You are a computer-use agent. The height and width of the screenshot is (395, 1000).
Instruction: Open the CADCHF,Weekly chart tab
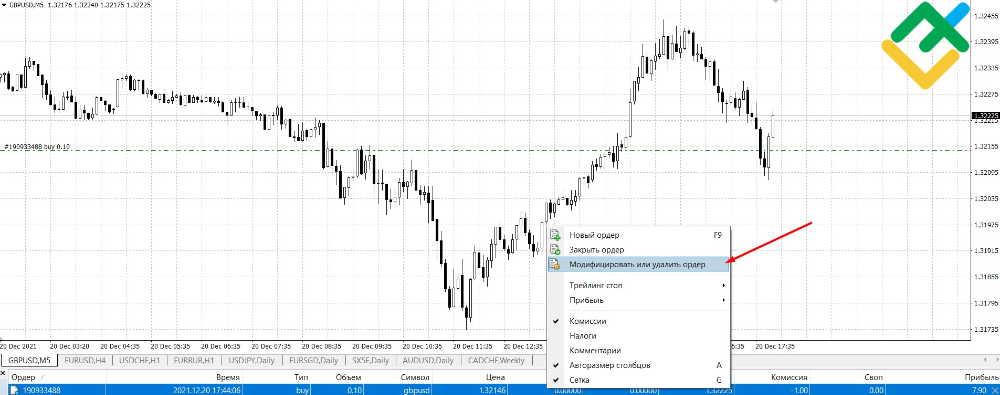coord(496,361)
